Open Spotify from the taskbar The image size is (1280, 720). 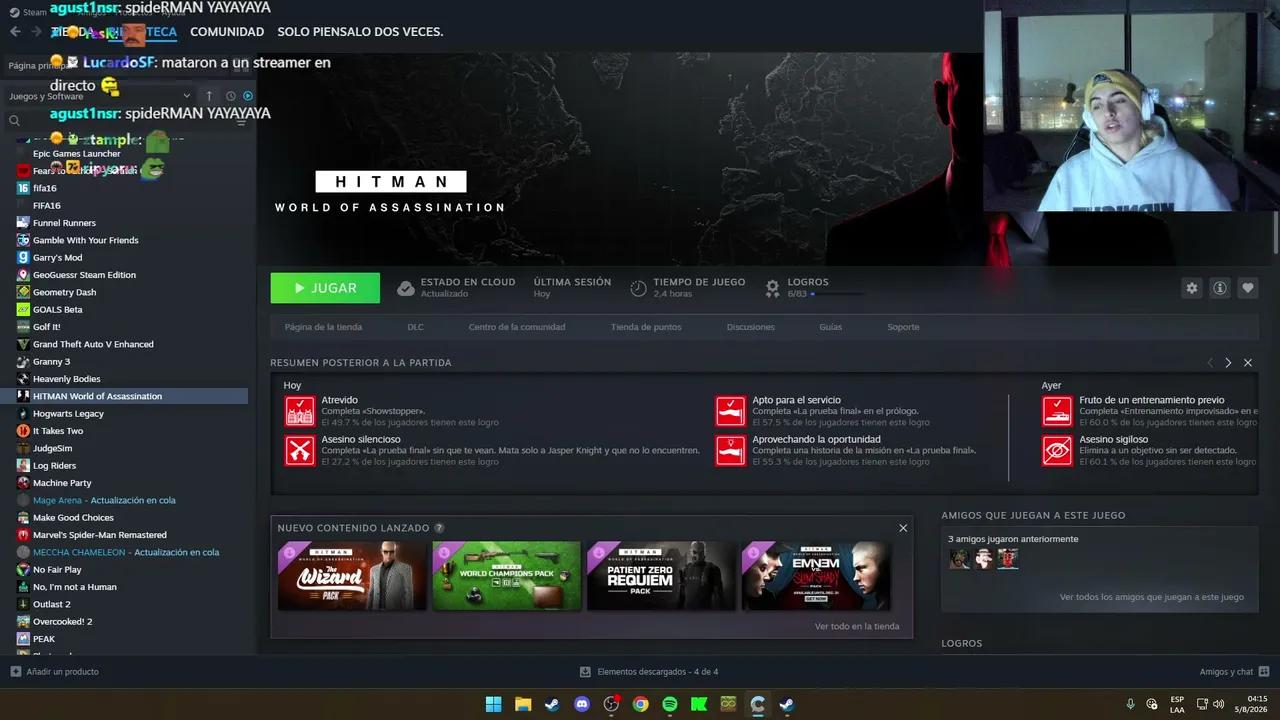coord(670,704)
